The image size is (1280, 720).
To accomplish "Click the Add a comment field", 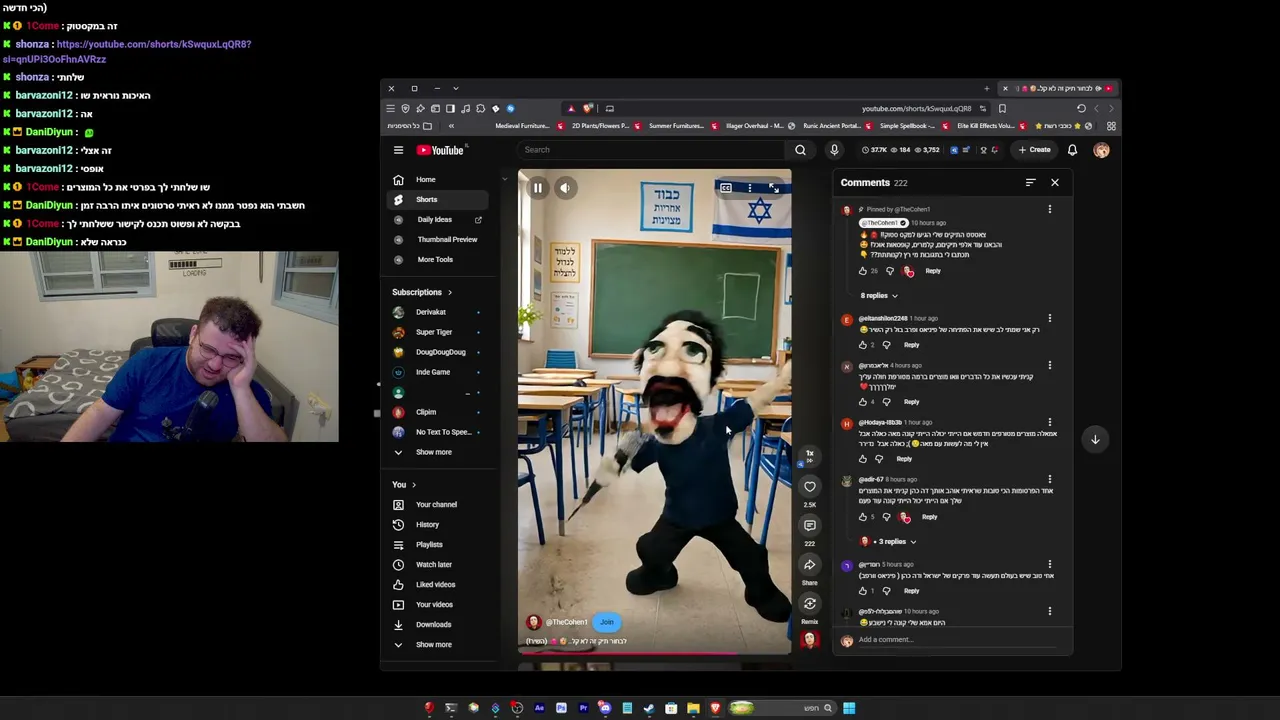I will click(956, 640).
